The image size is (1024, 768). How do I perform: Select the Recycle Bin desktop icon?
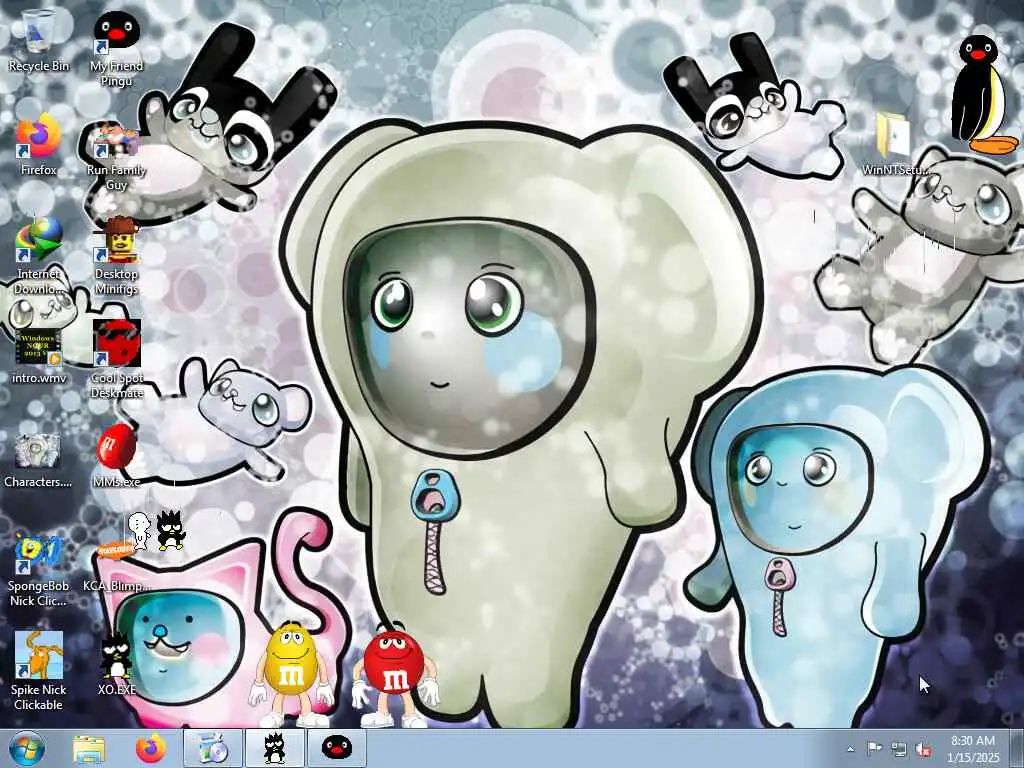[39, 39]
